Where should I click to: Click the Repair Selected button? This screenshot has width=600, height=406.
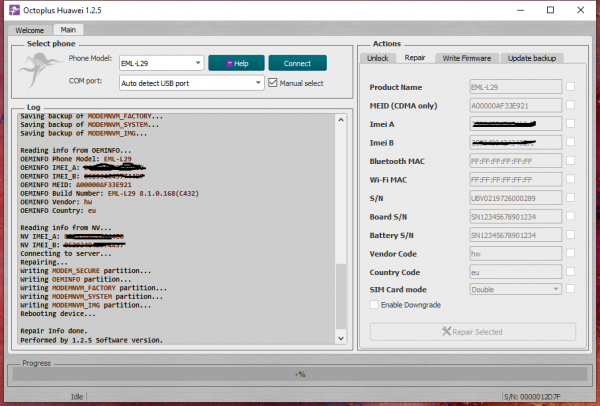click(473, 332)
